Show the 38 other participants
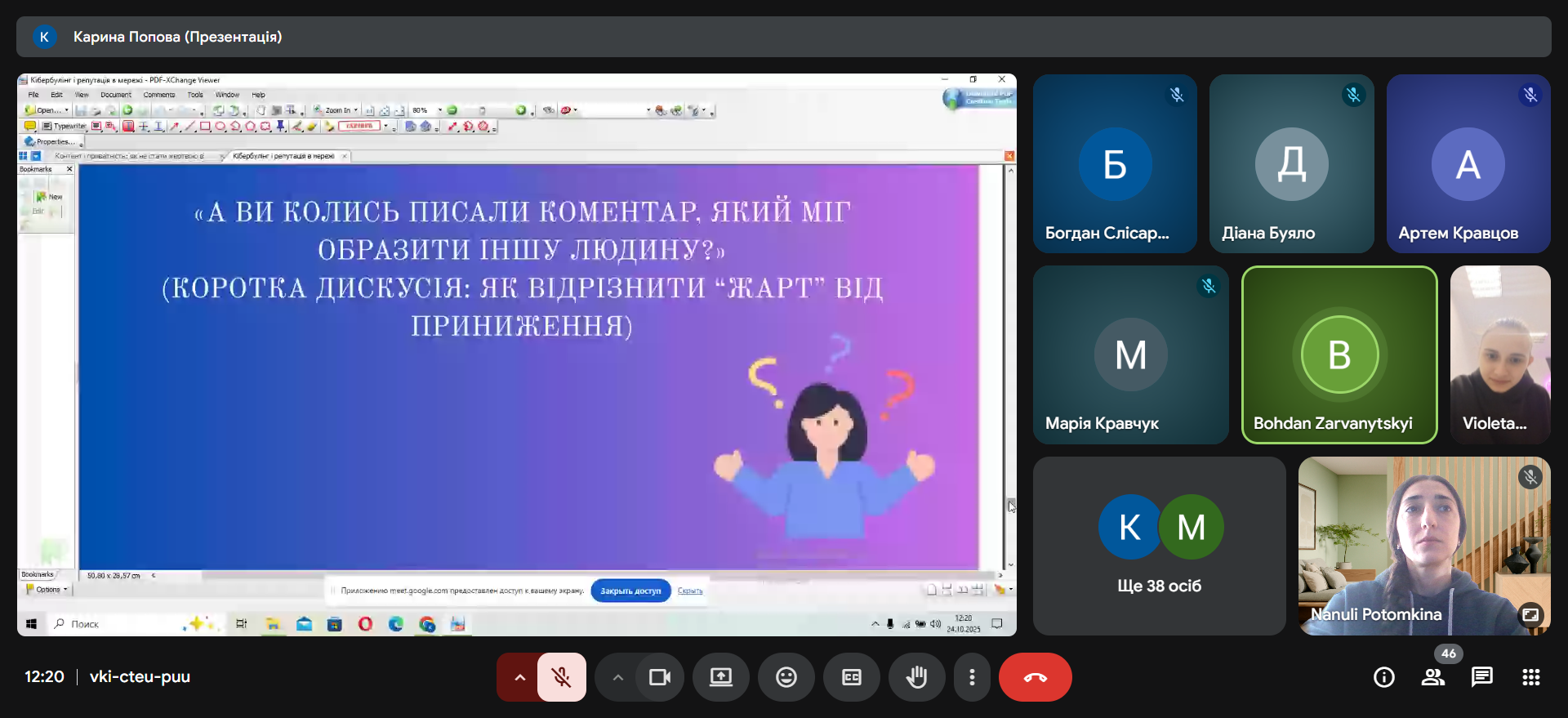This screenshot has height=718, width=1568. coord(1159,546)
